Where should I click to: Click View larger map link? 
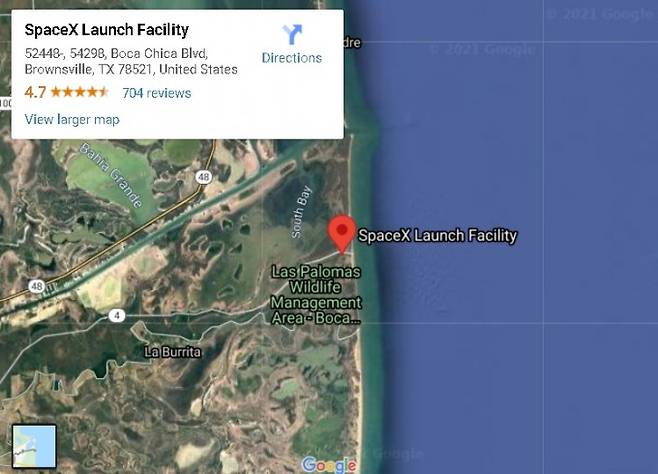(x=72, y=120)
